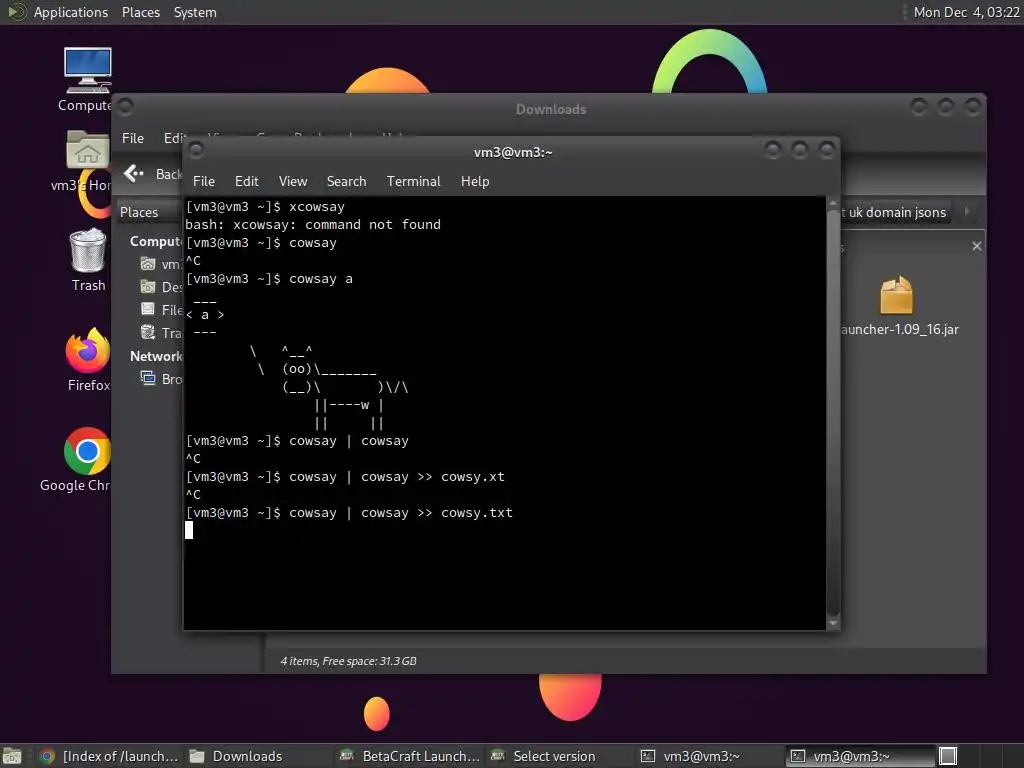Viewport: 1024px width, 768px height.
Task: Click the Downloads window title bar
Action: point(551,109)
